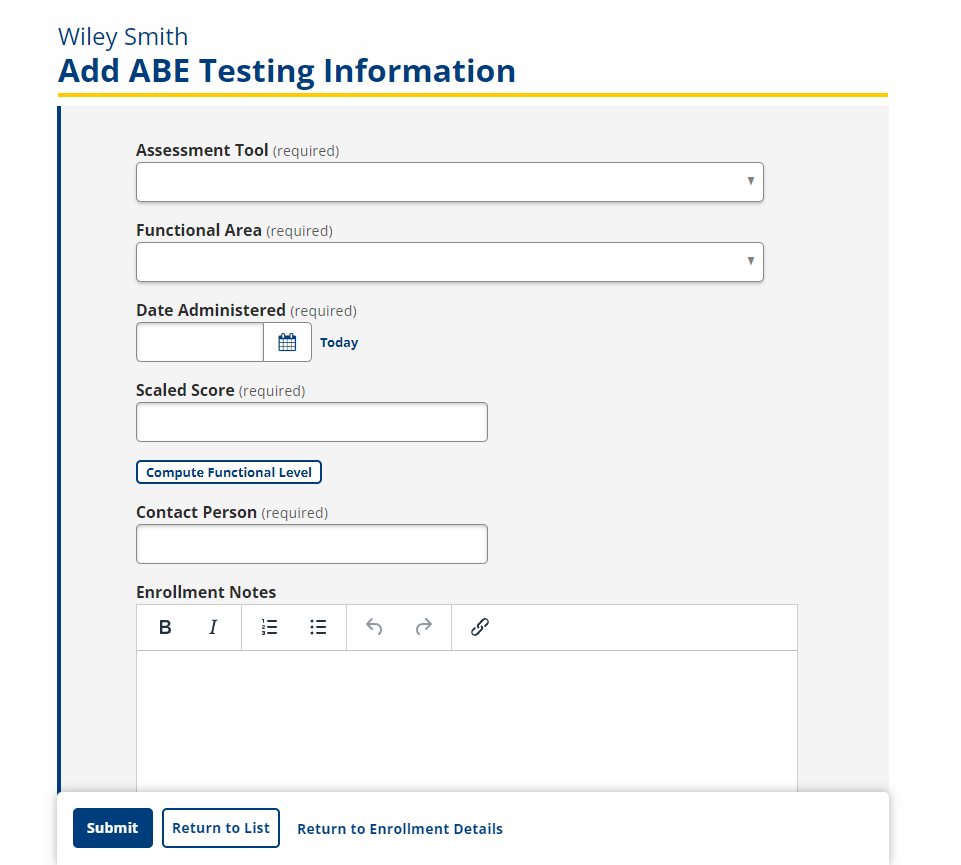961x865 pixels.
Task: Insert a numbered list in notes editor
Action: click(x=270, y=627)
